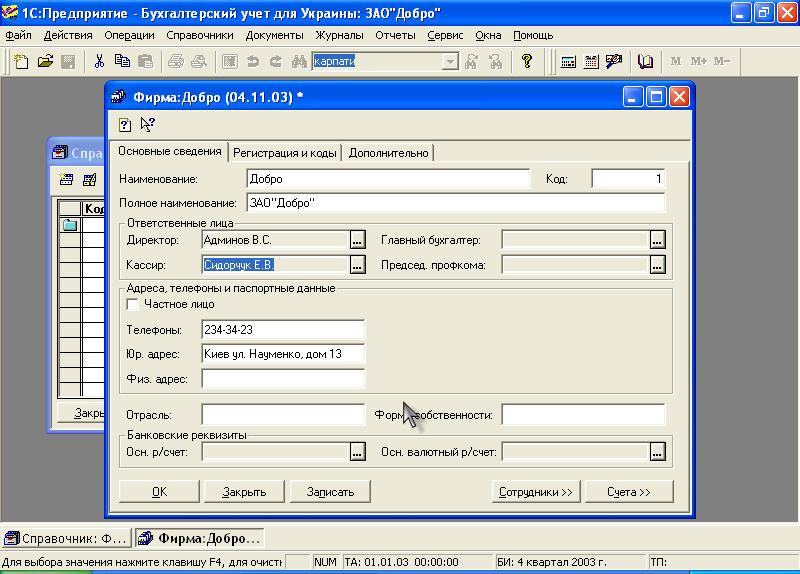Click the New document toolbar icon
Image resolution: width=800 pixels, height=574 pixels.
click(21, 62)
